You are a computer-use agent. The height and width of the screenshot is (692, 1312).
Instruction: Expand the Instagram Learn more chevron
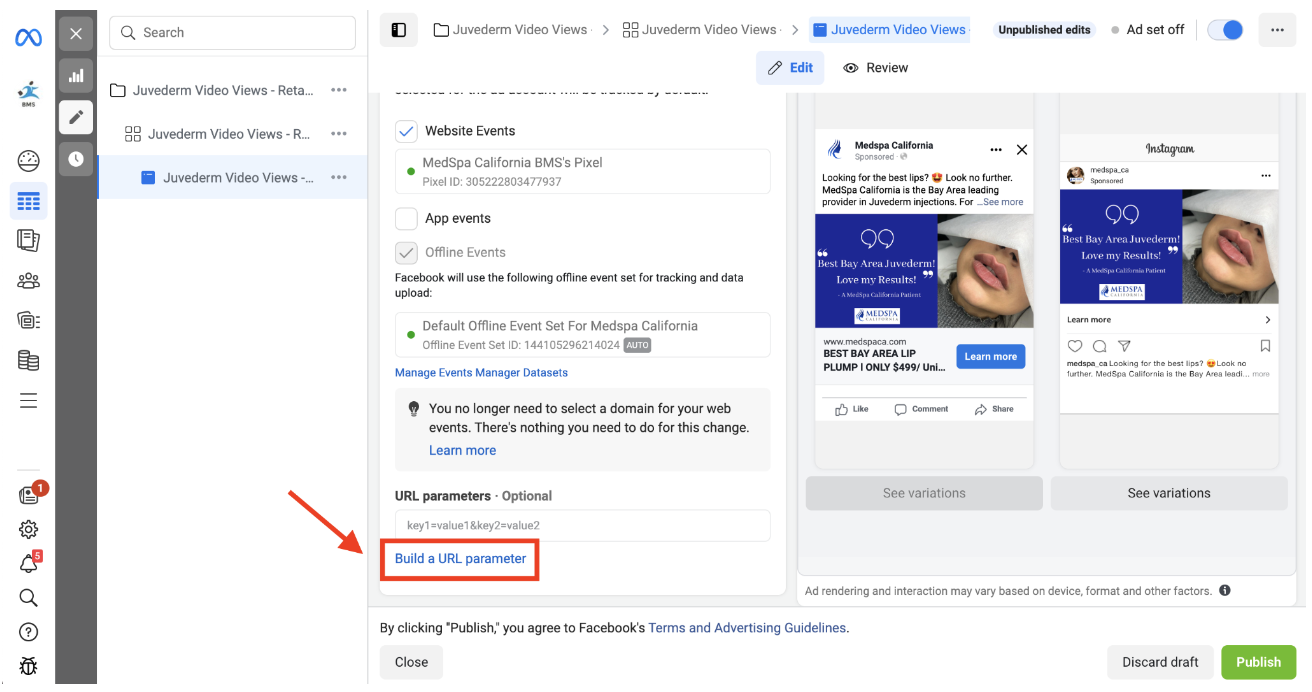click(x=1268, y=320)
